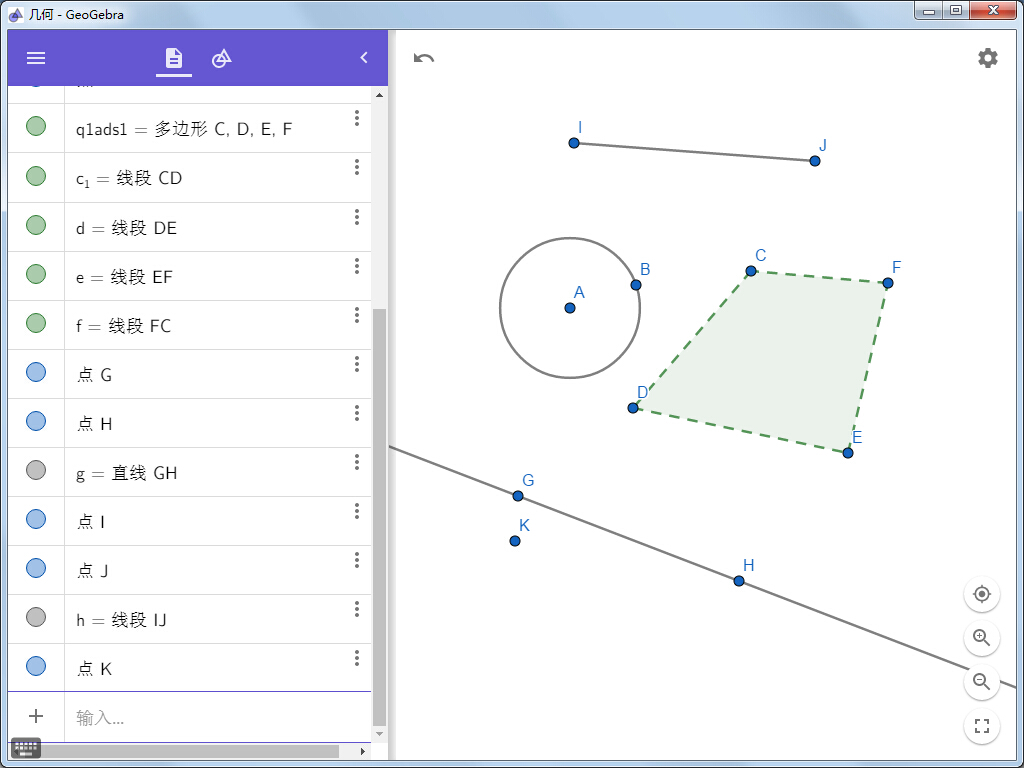The width and height of the screenshot is (1024, 768).
Task: Open the virtual keyboard icon
Action: point(25,748)
